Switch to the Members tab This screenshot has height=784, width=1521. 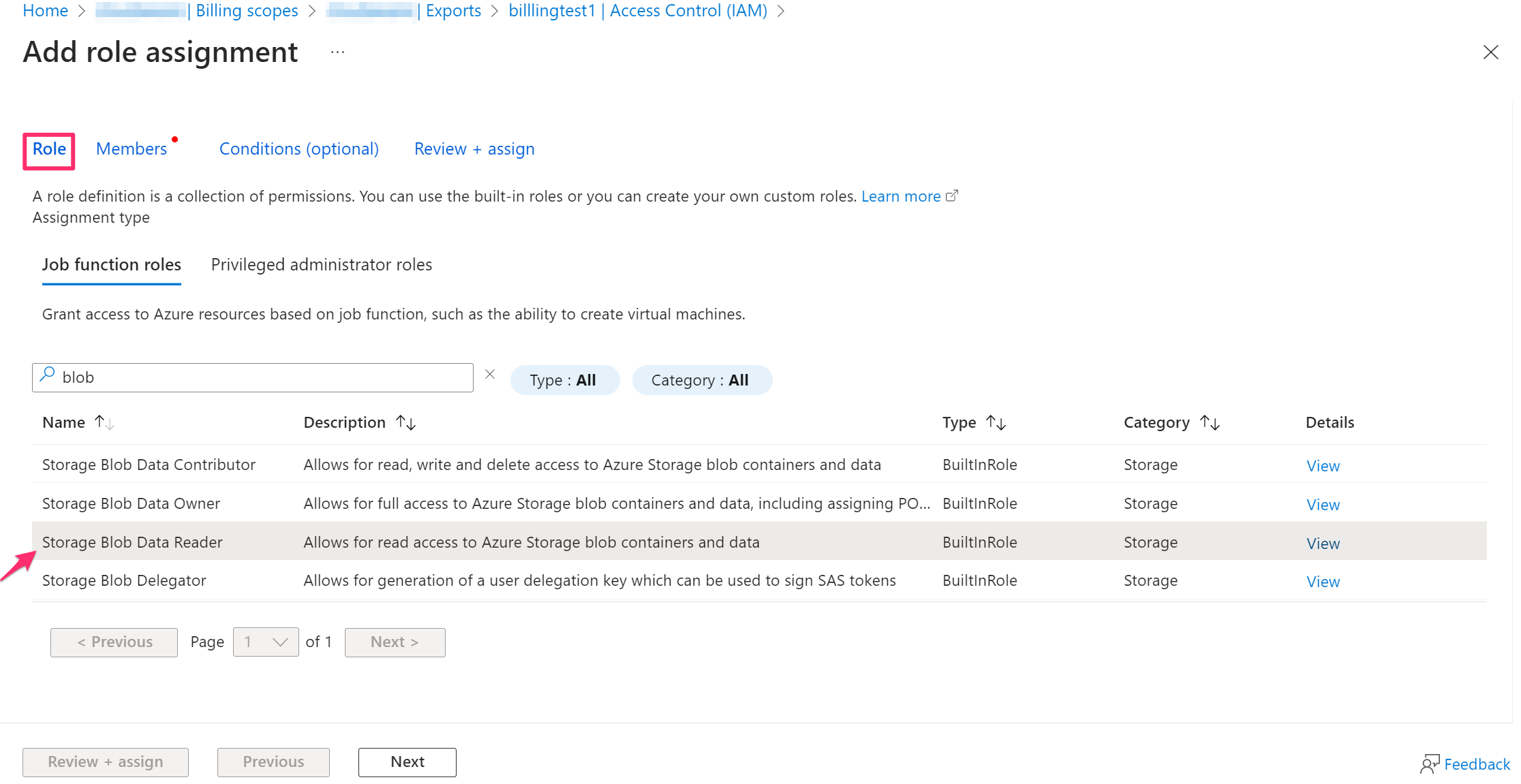(x=132, y=149)
